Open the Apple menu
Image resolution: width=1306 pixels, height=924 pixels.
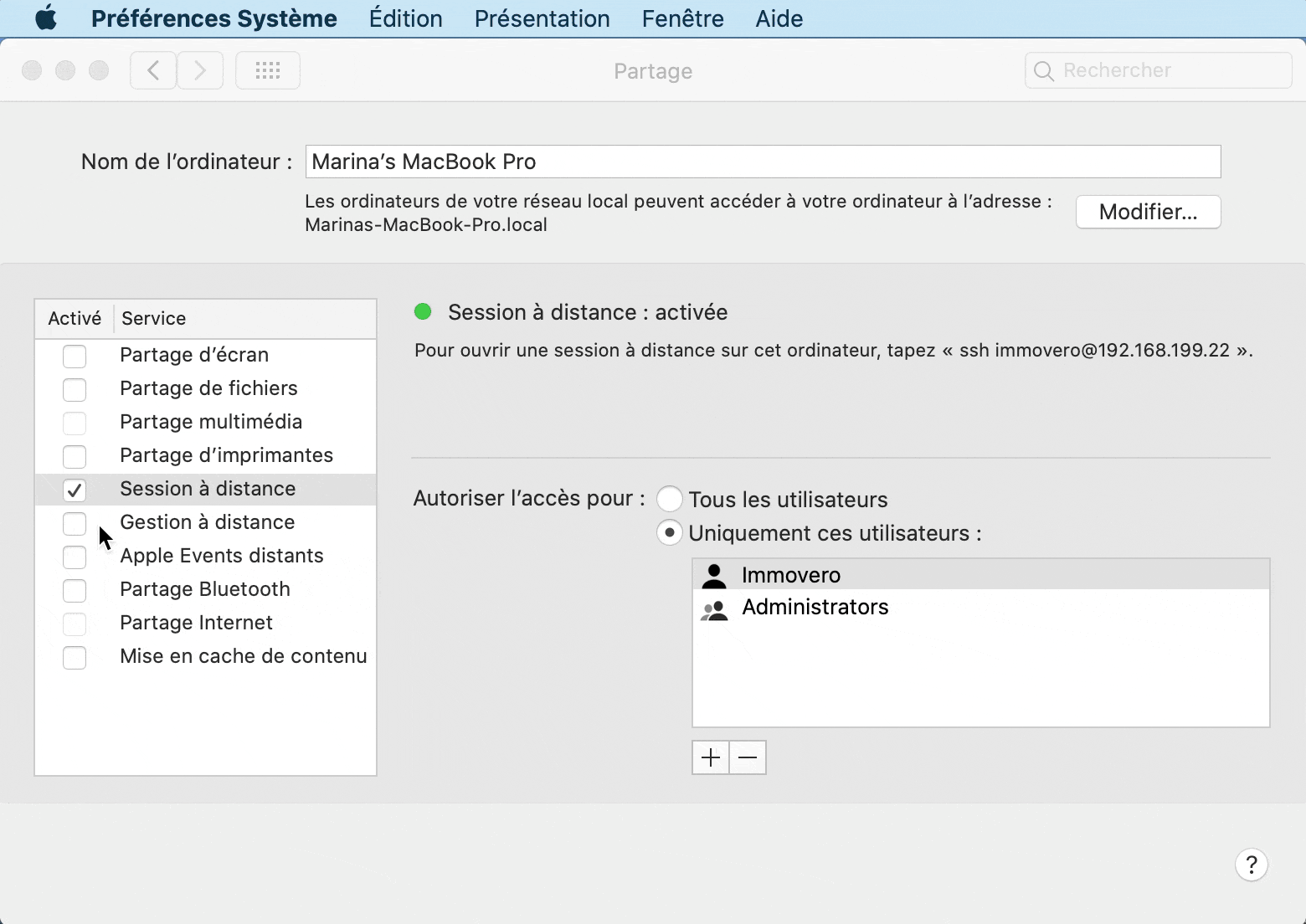pyautogui.click(x=46, y=18)
